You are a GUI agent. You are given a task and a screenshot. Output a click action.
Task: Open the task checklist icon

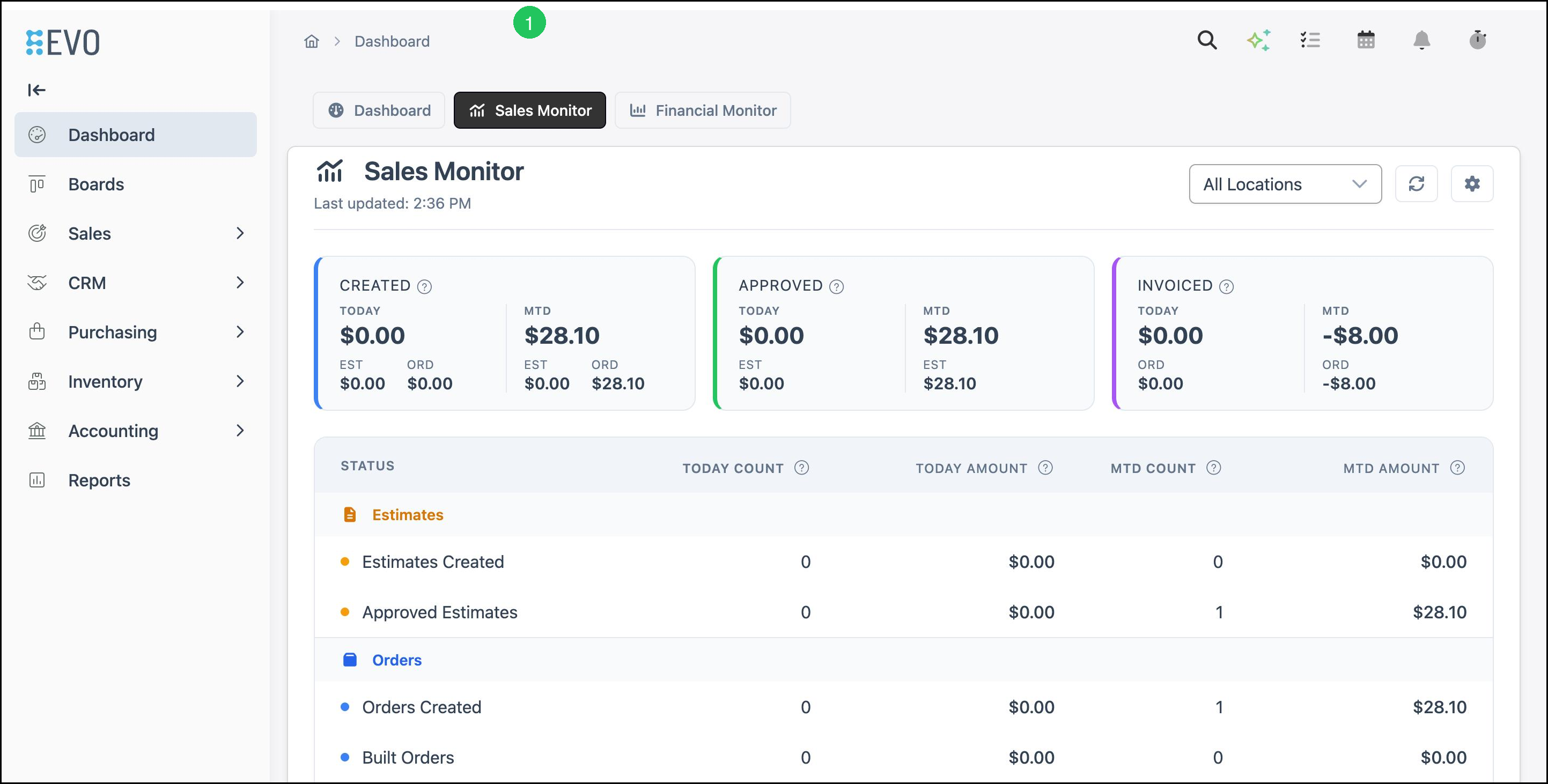(1310, 40)
